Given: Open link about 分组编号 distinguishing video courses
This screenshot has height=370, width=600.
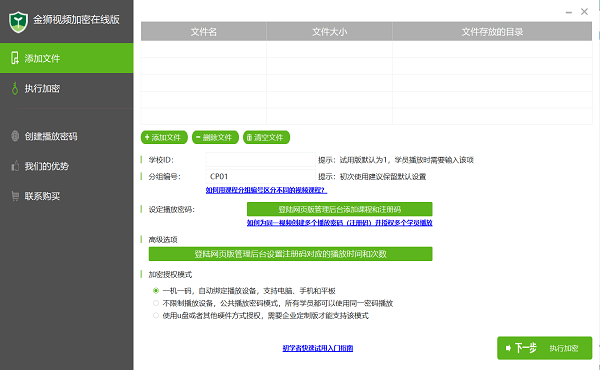Looking at the screenshot, I should click(266, 190).
